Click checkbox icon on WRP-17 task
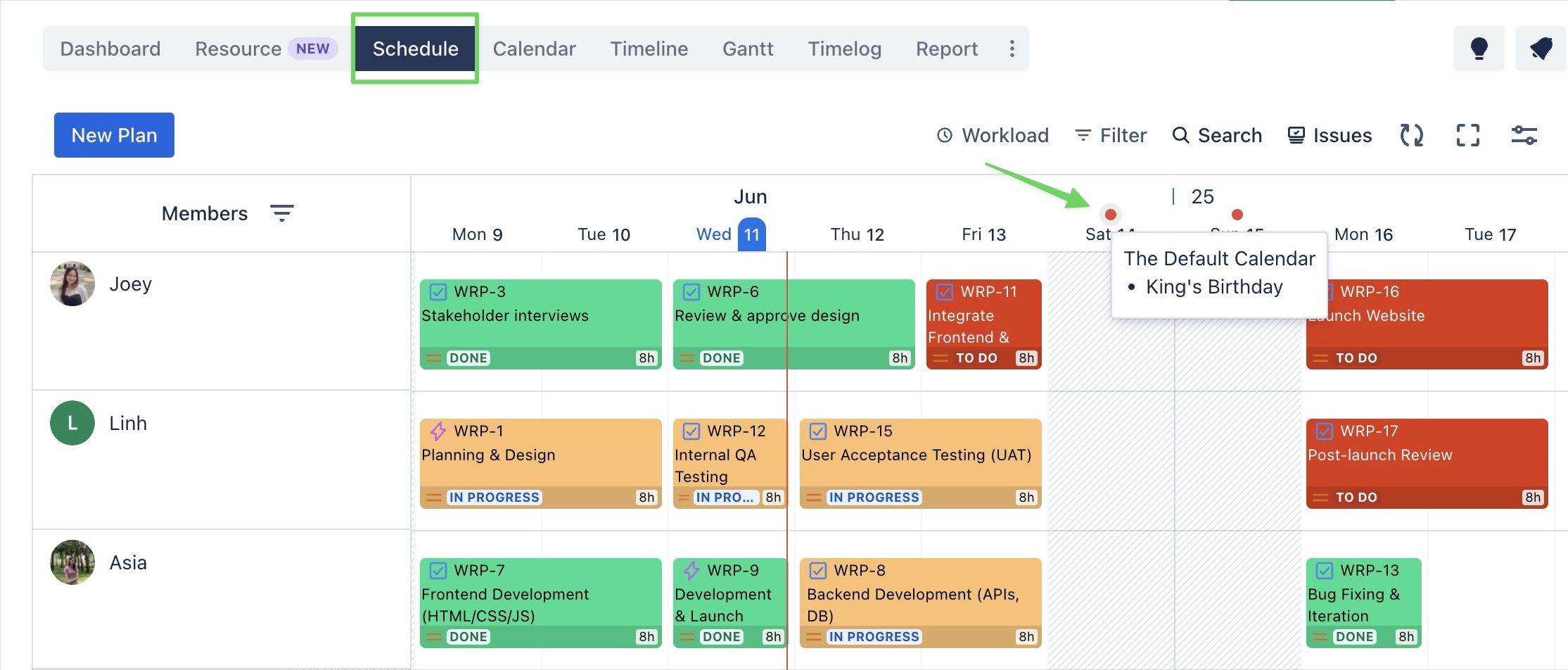 pos(1325,431)
